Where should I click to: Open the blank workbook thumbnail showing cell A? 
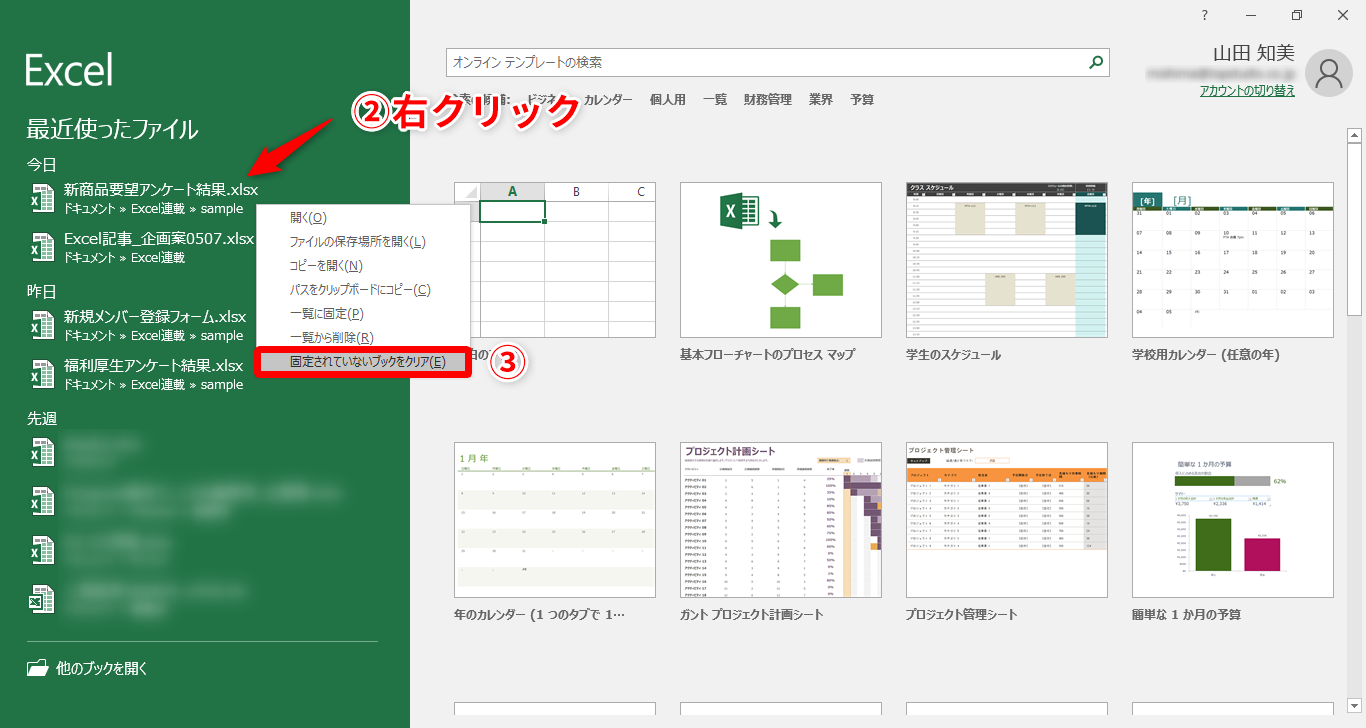(x=555, y=260)
